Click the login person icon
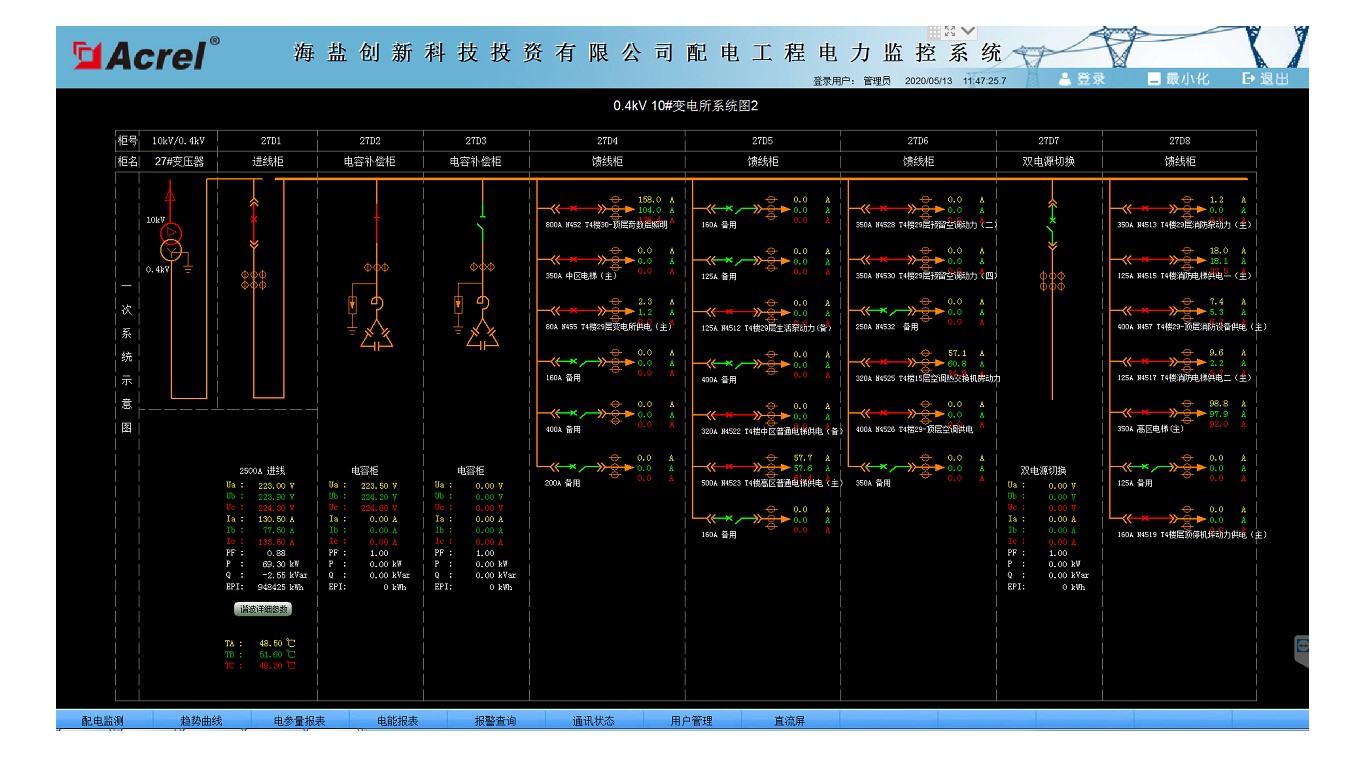This screenshot has height=768, width=1366. point(1065,79)
